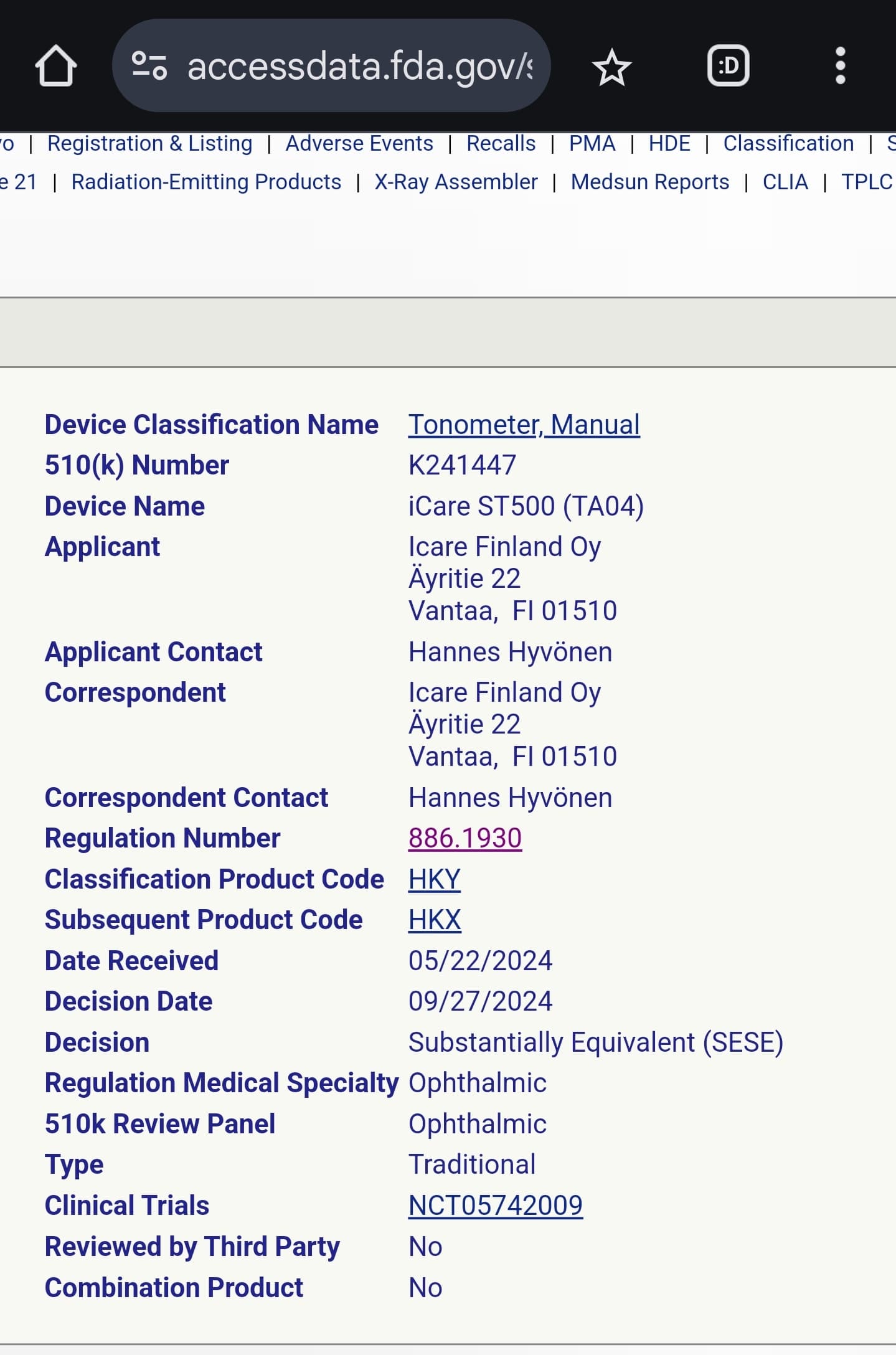
Task: Open Radiation-Emitting Products link
Action: (x=206, y=182)
